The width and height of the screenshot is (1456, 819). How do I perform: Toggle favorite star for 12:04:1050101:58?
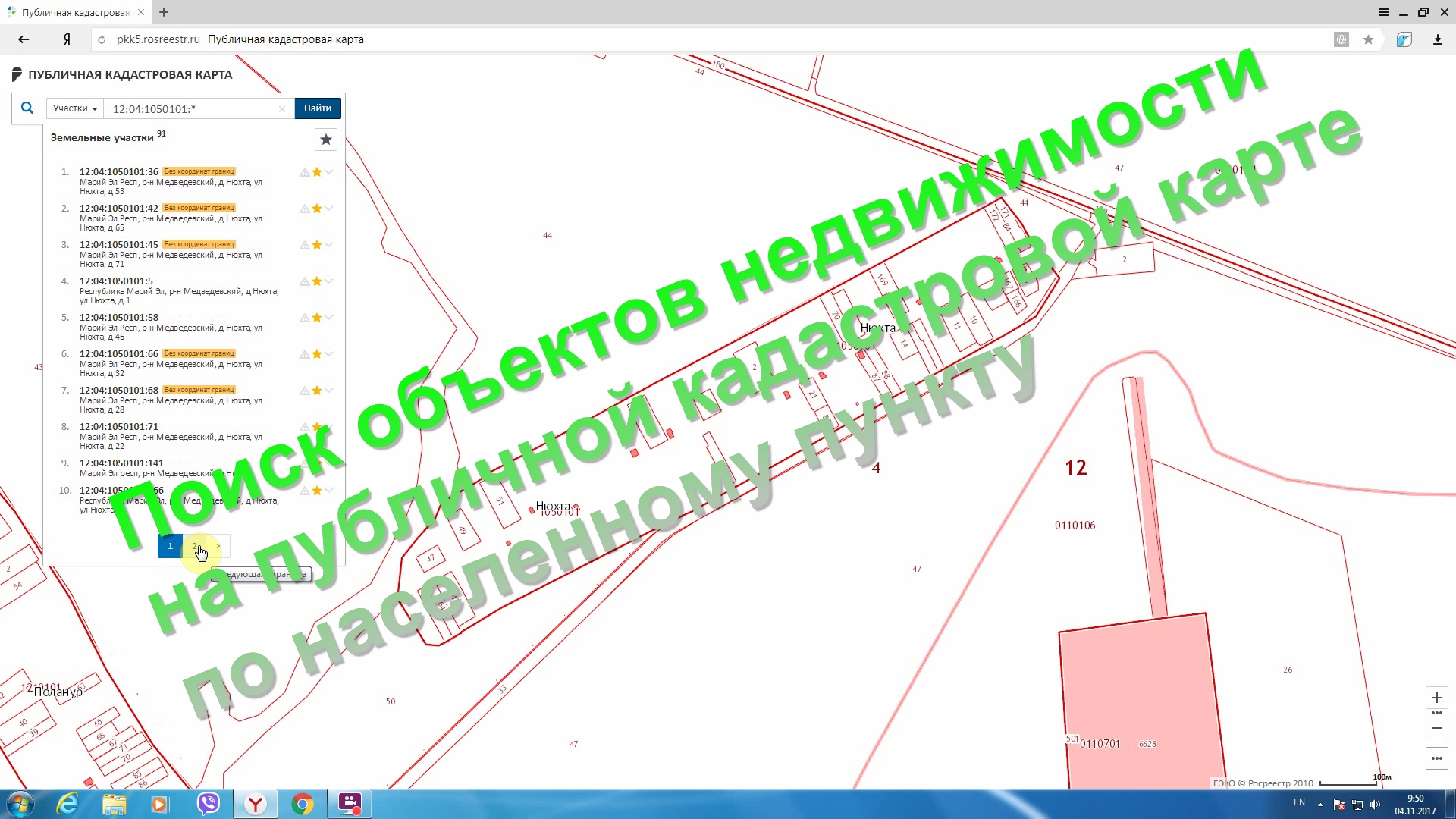[317, 318]
